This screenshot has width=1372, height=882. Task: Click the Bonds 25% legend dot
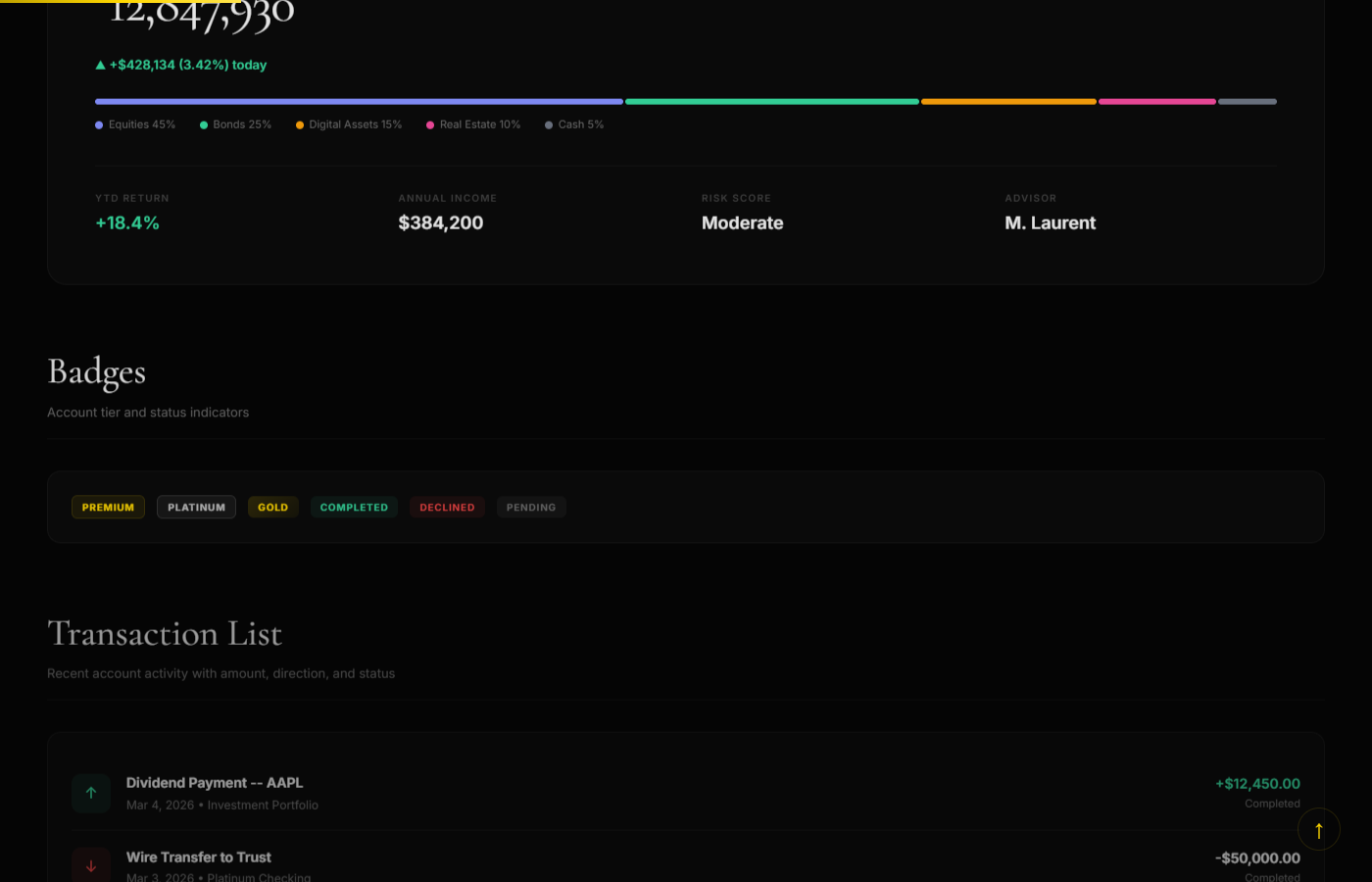click(x=204, y=125)
